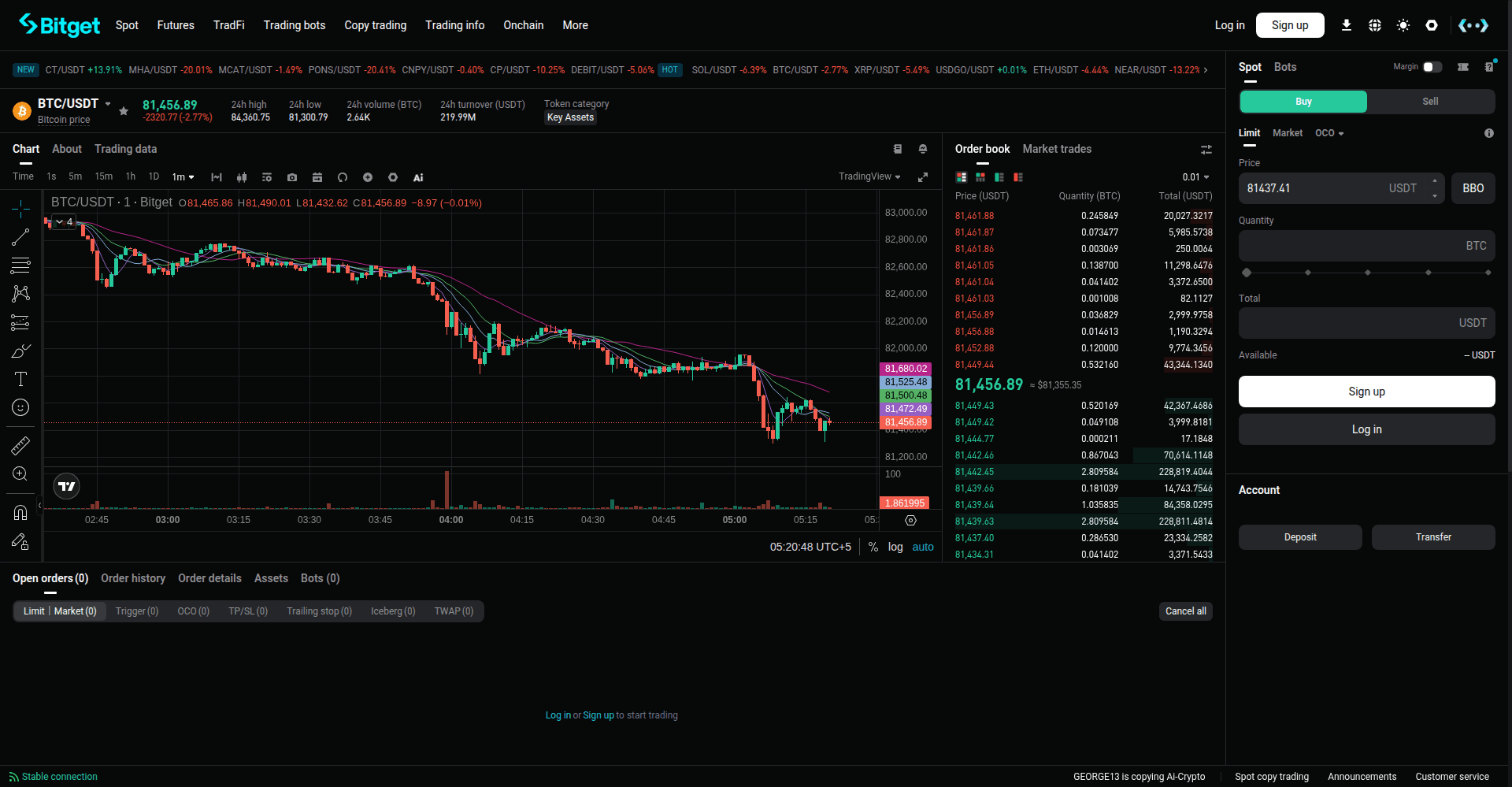1512x787 pixels.
Task: Open the 0.01 price precision dropdown
Action: [1195, 177]
